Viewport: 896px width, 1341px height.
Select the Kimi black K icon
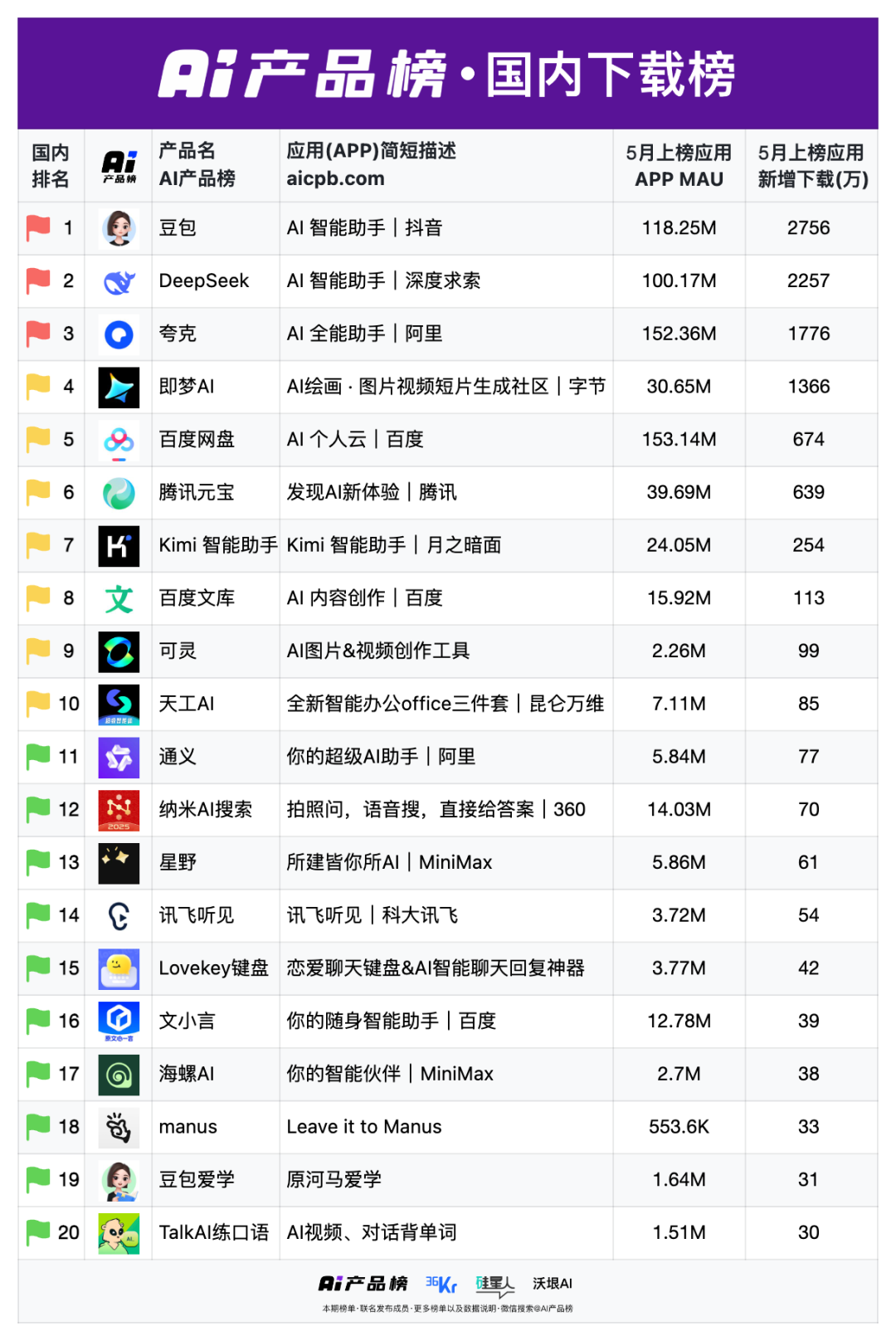click(x=119, y=546)
